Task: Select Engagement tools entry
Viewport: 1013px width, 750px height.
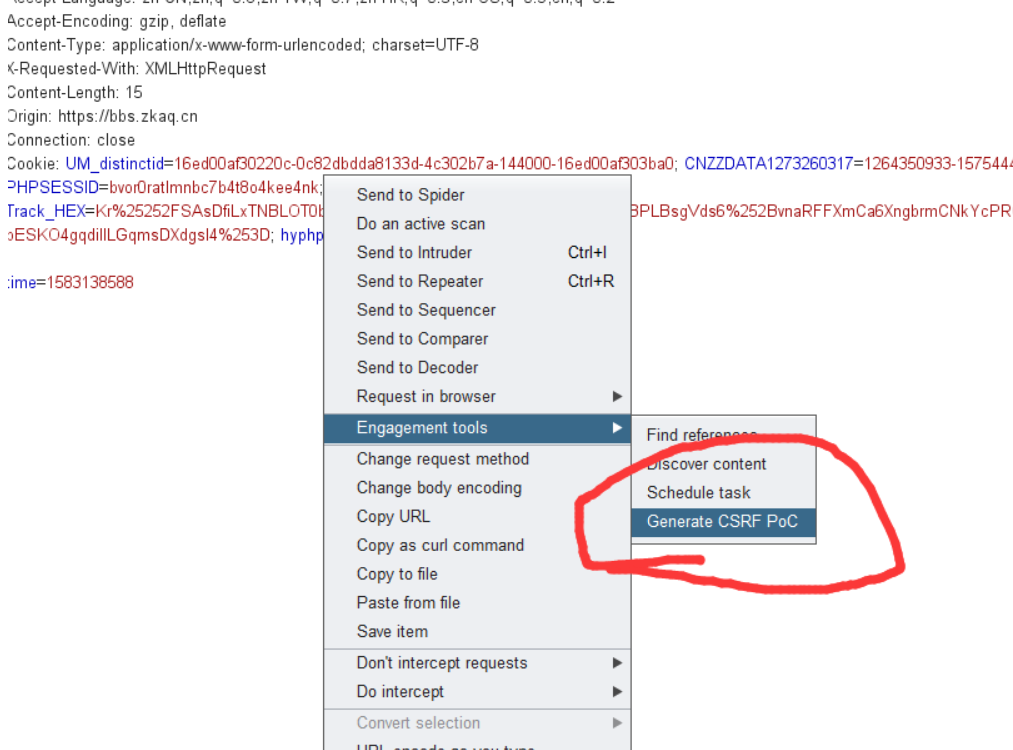Action: (477, 428)
